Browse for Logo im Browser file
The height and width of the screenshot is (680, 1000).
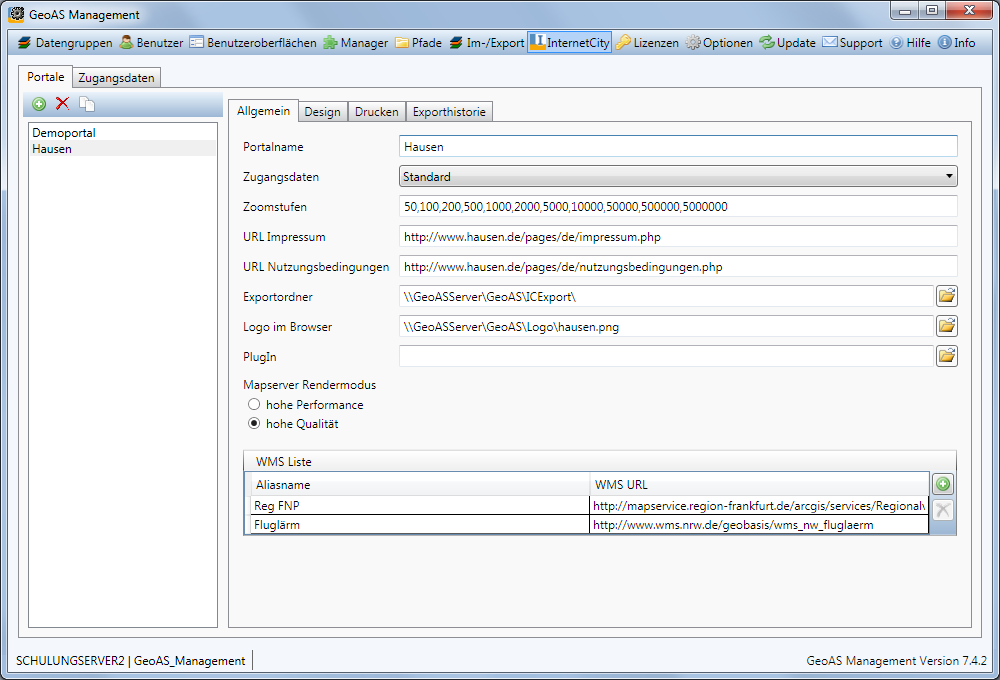946,326
